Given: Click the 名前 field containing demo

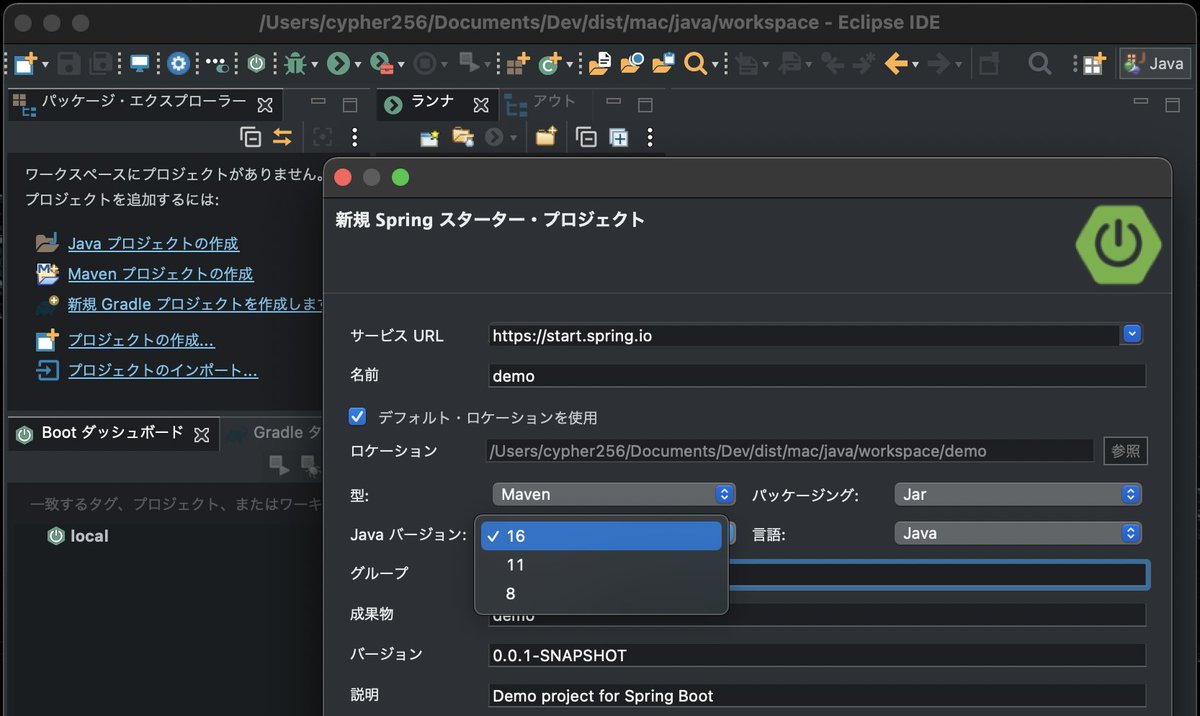Looking at the screenshot, I should [x=817, y=376].
